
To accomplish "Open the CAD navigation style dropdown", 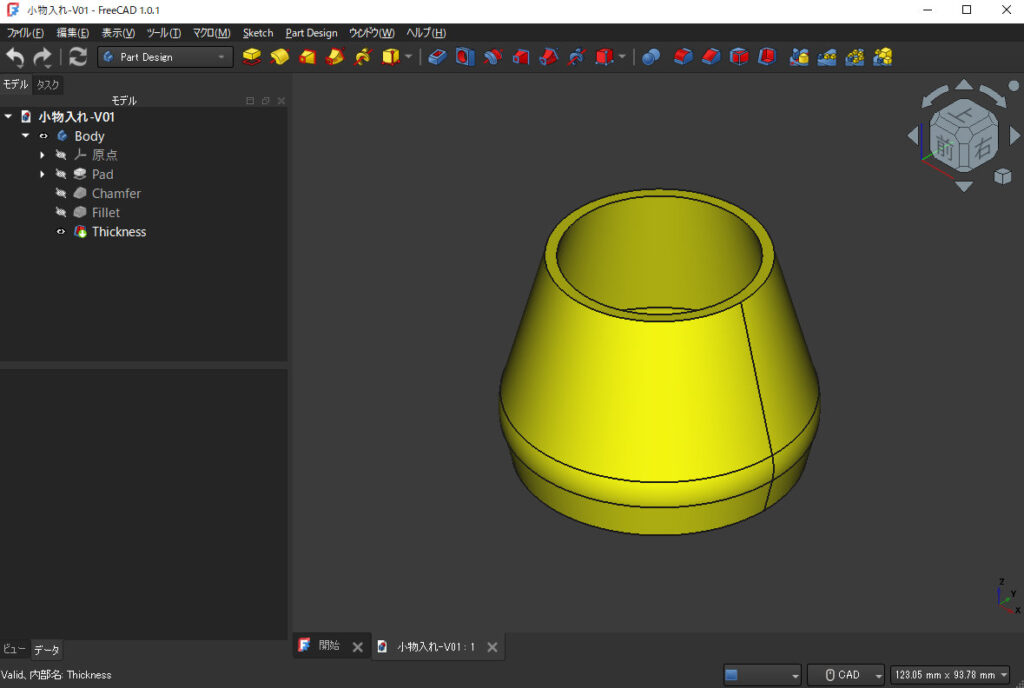I will [x=846, y=675].
